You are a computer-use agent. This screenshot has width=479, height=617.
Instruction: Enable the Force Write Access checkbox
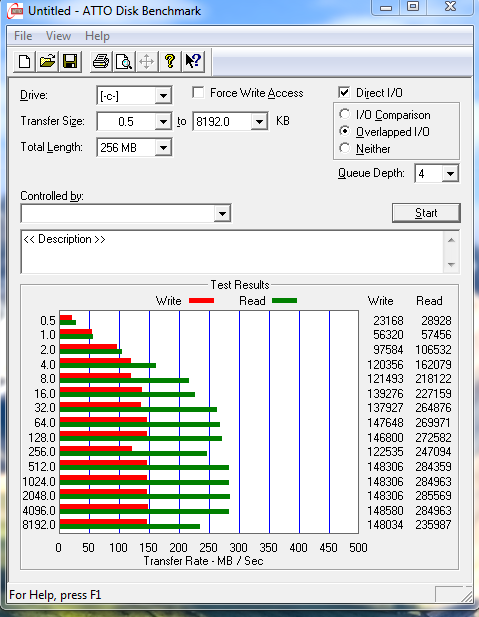click(x=198, y=93)
